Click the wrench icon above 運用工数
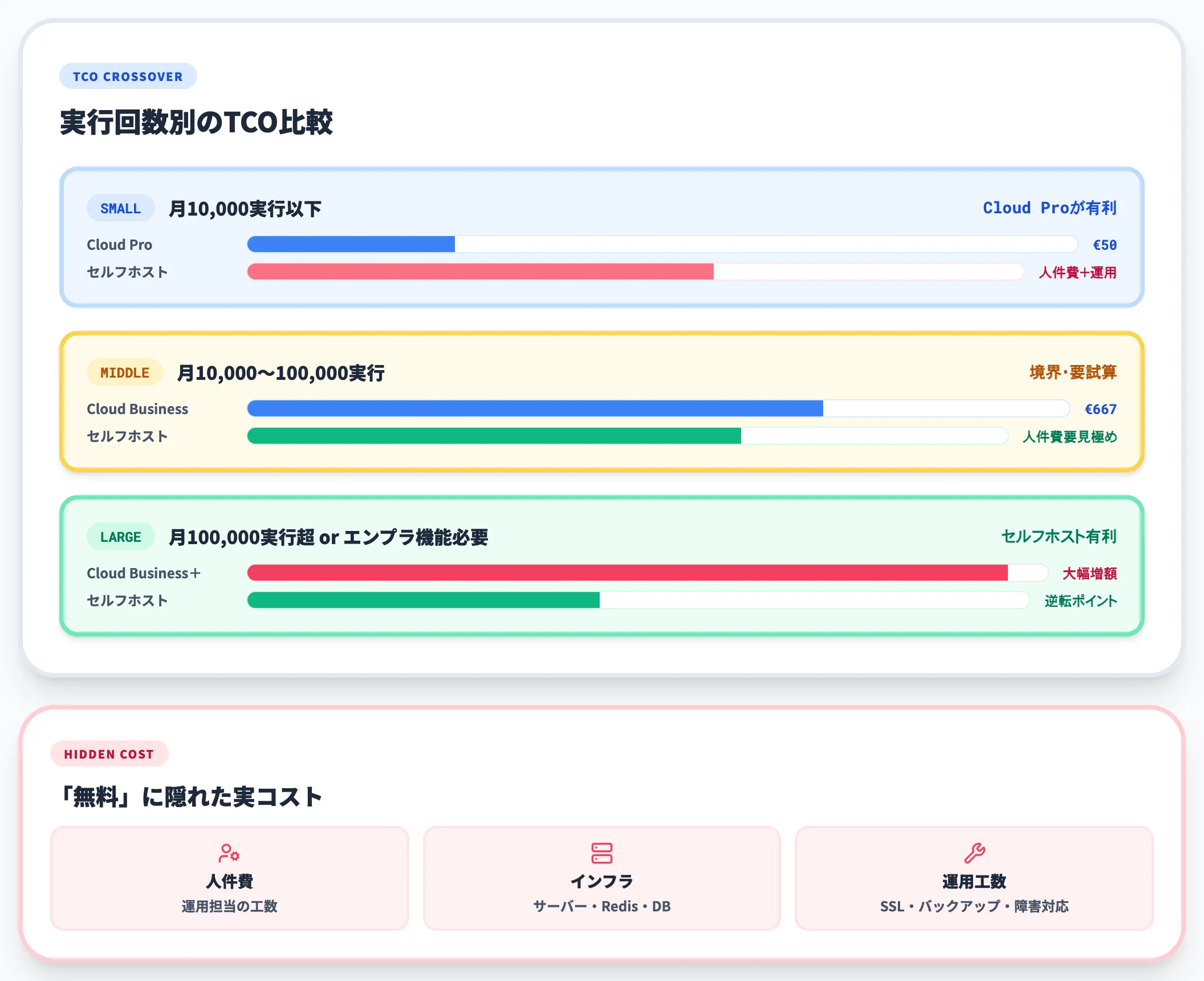This screenshot has width=1204, height=981. (974, 853)
